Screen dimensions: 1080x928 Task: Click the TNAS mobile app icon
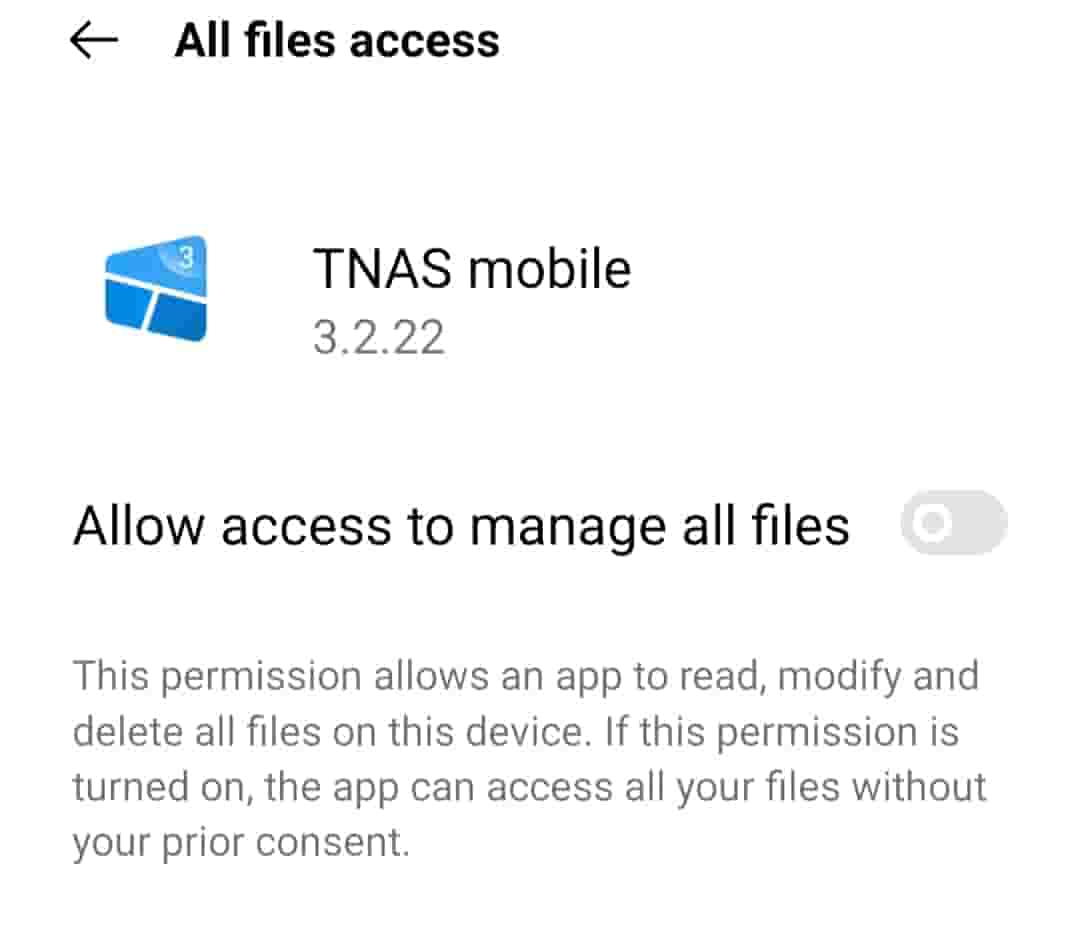[x=156, y=289]
